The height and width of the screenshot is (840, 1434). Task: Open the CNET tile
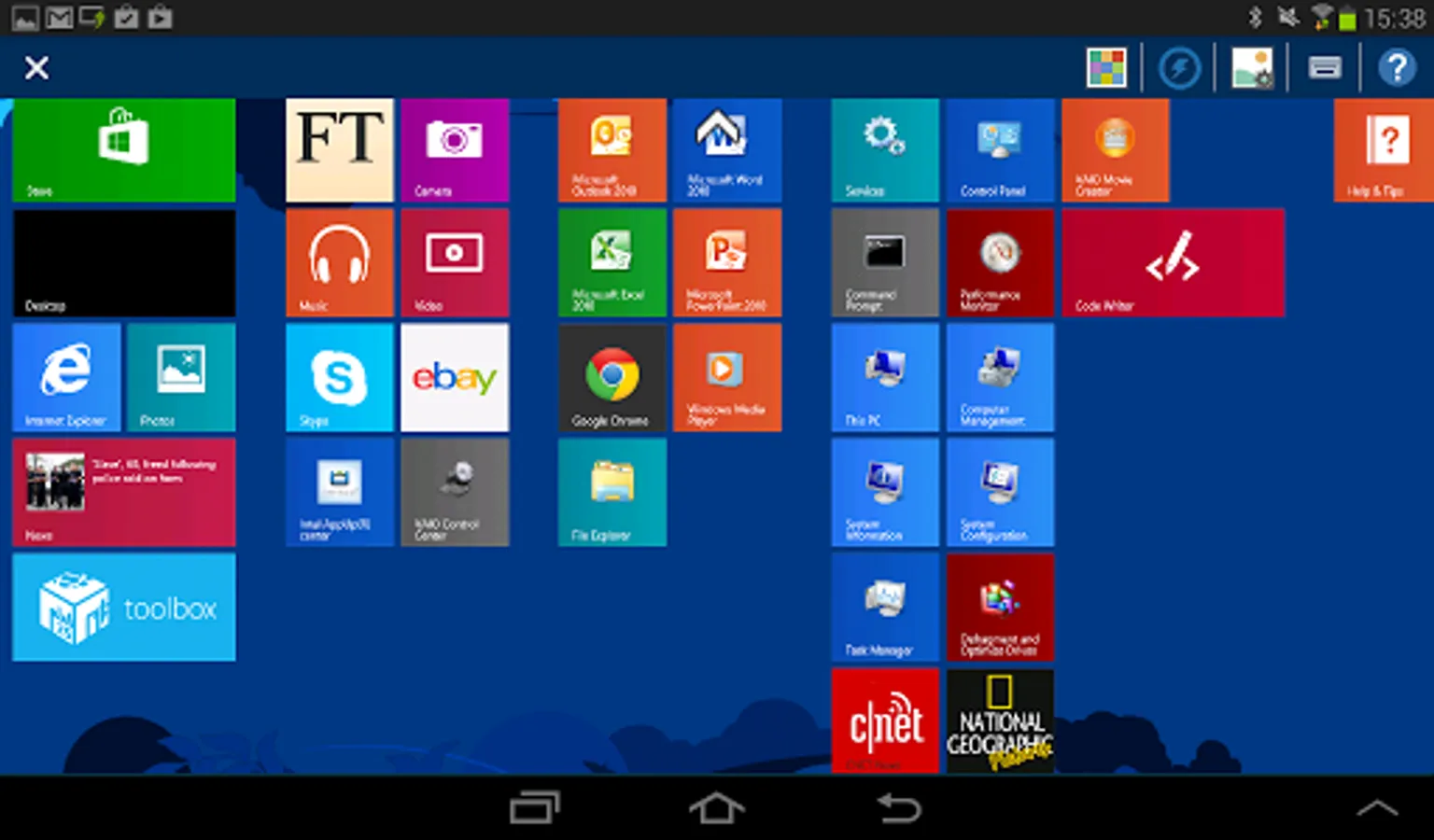885,721
